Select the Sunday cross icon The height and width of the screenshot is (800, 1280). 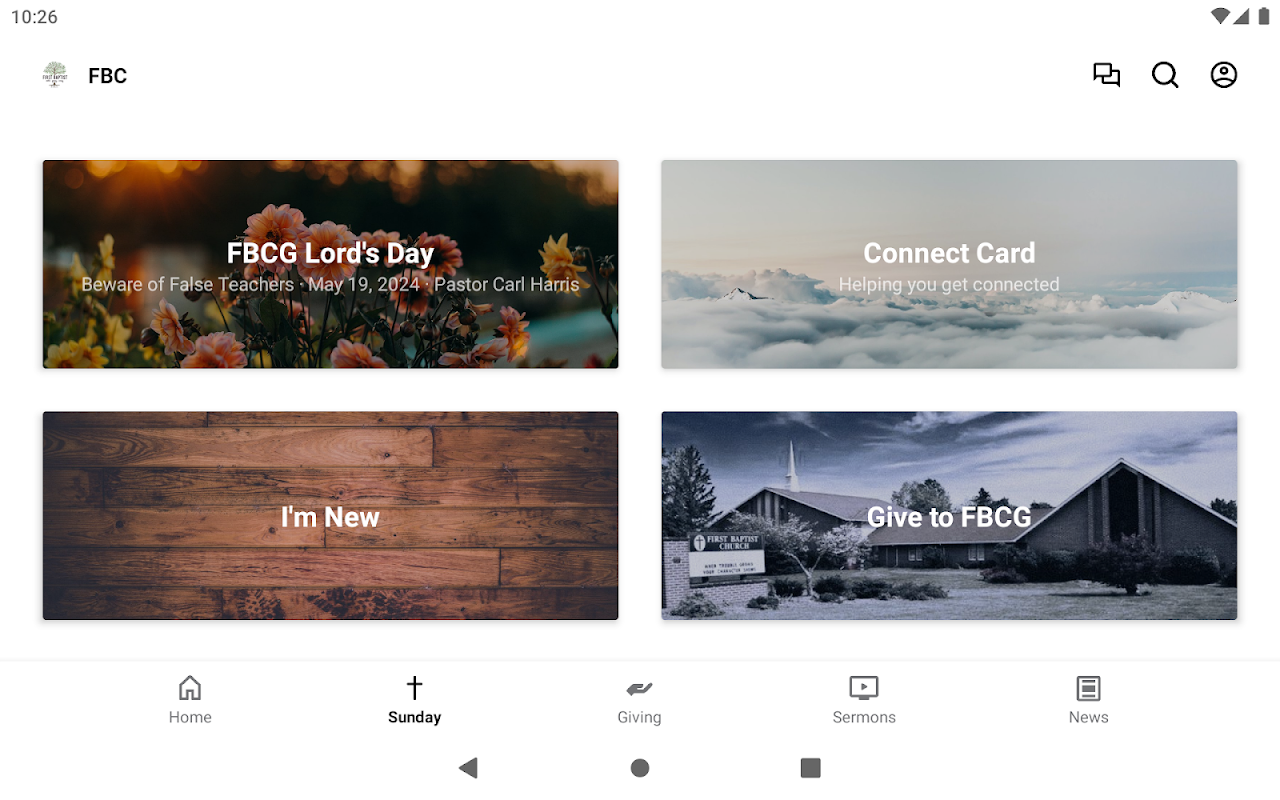click(414, 688)
